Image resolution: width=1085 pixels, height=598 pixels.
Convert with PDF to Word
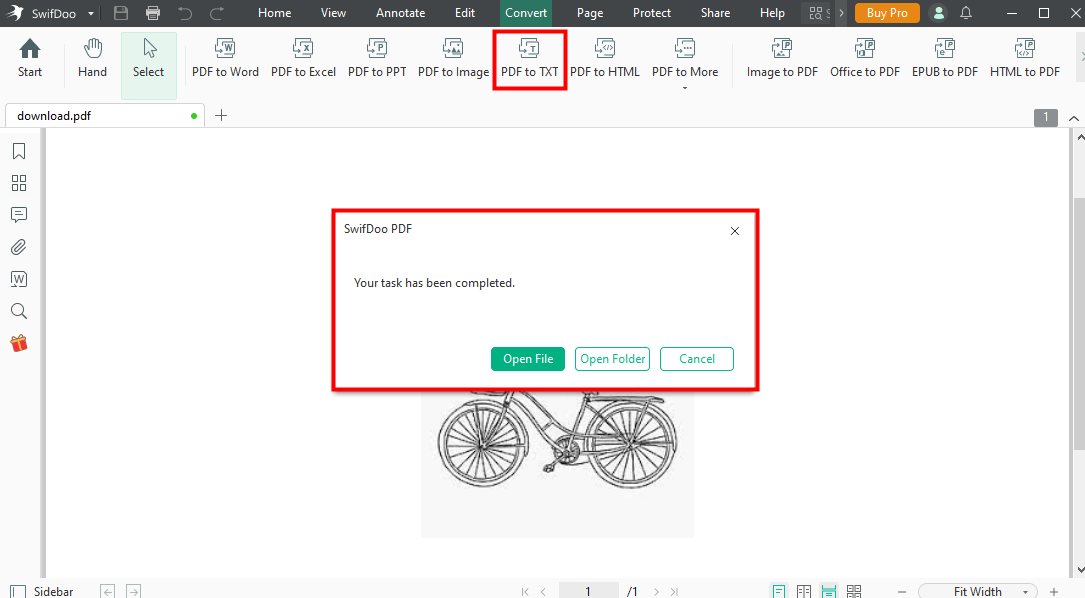pos(225,59)
